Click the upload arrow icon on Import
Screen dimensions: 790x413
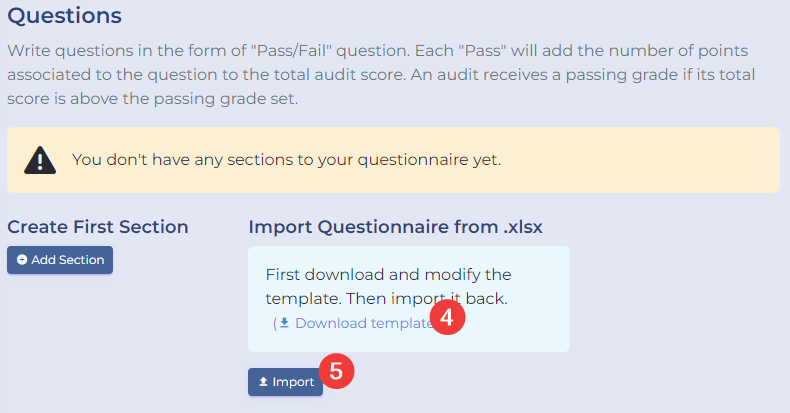tap(263, 382)
